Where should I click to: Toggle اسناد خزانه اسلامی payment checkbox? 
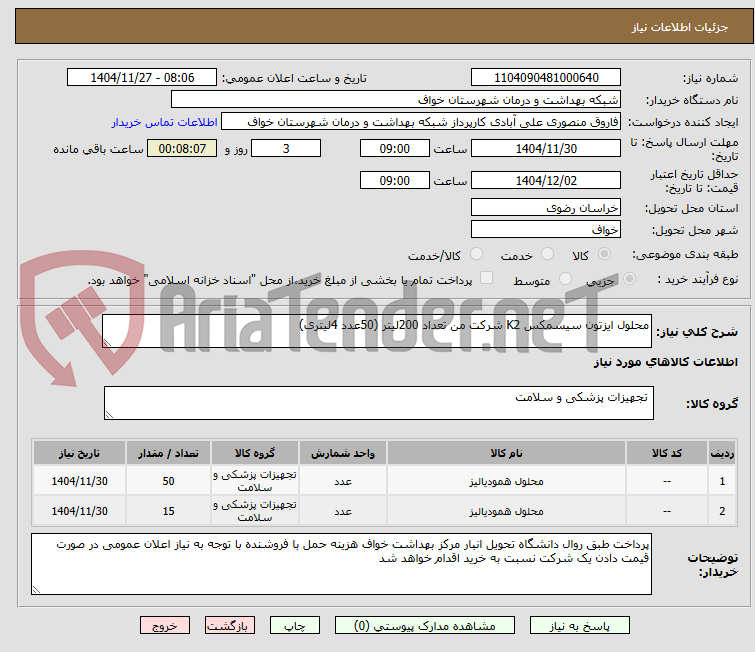pyautogui.click(x=486, y=278)
